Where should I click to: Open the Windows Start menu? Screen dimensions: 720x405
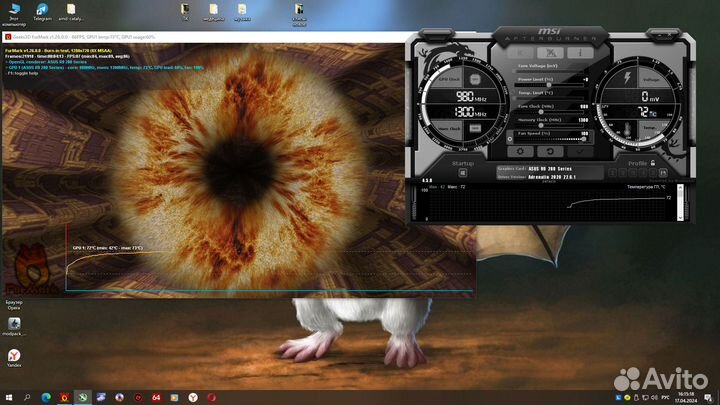(x=9, y=397)
